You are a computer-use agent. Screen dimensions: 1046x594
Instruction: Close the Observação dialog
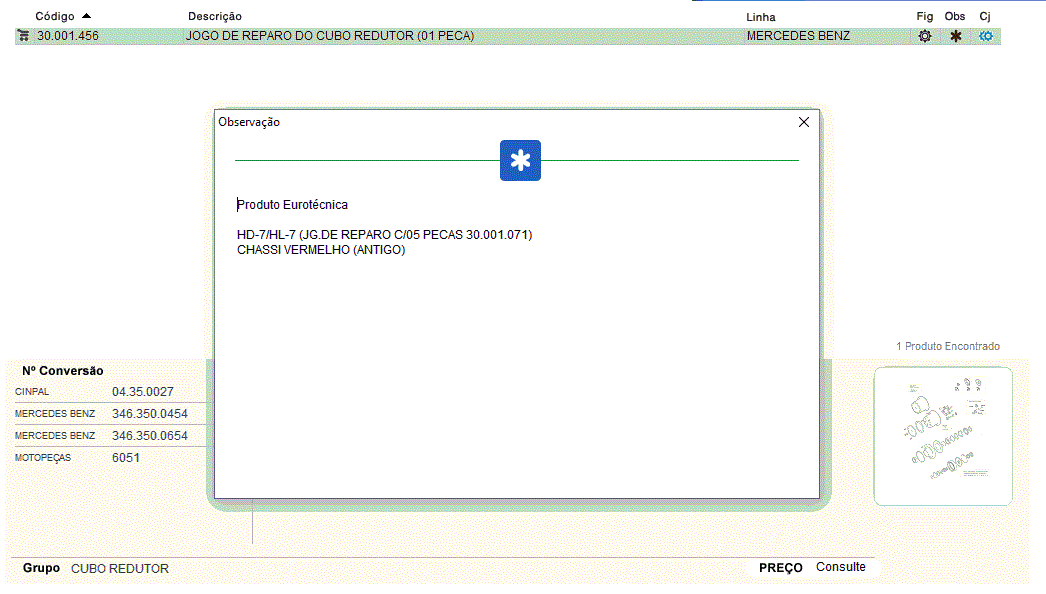point(804,122)
